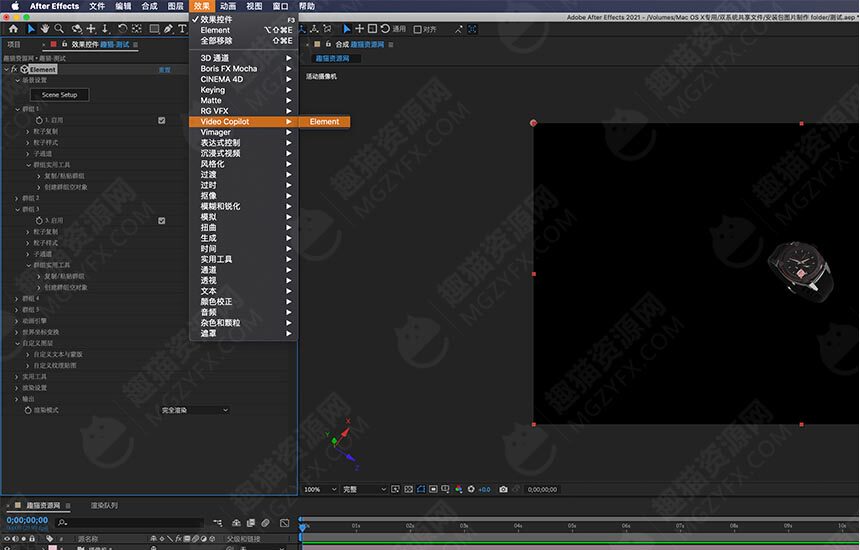
Task: Select the Type text tool
Action: 182,29
